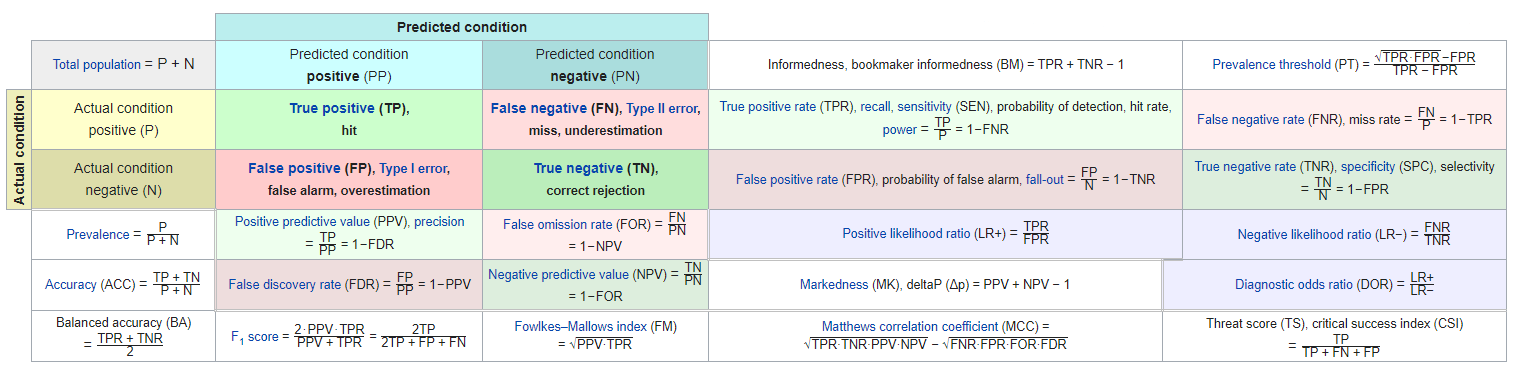
Task: Open the F1 score link
Action: 248,338
